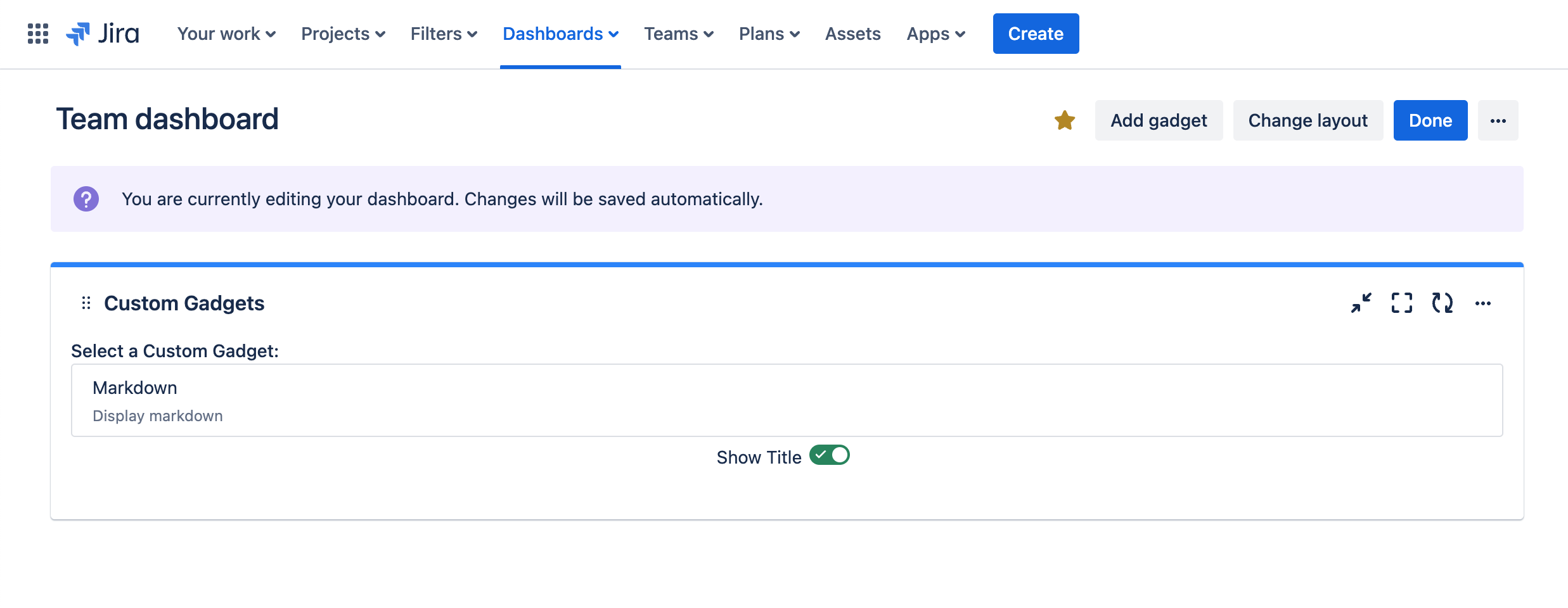Image resolution: width=1568 pixels, height=608 pixels.
Task: Click the purple help question icon
Action: coord(86,199)
